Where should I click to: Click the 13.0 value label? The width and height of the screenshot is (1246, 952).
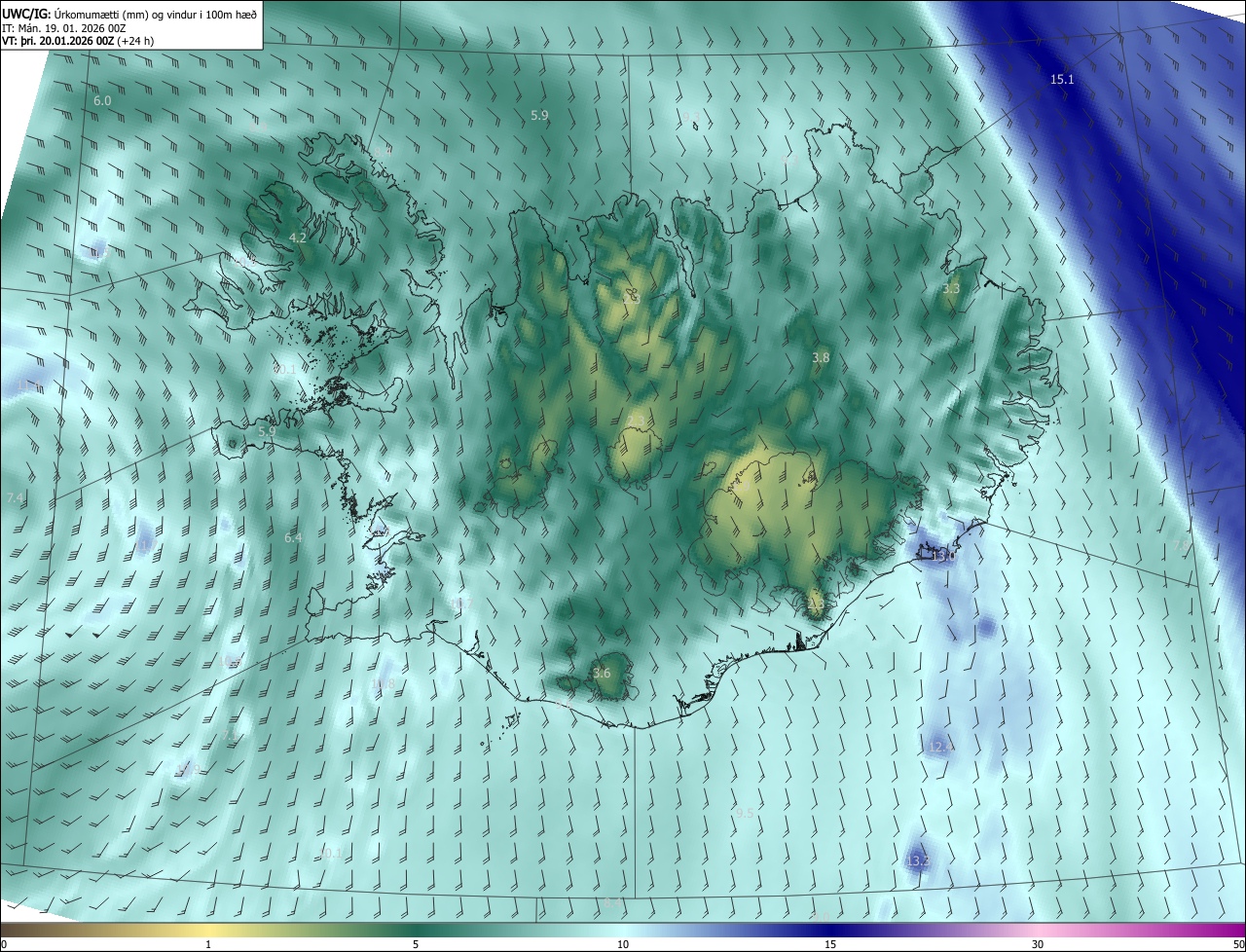[943, 557]
